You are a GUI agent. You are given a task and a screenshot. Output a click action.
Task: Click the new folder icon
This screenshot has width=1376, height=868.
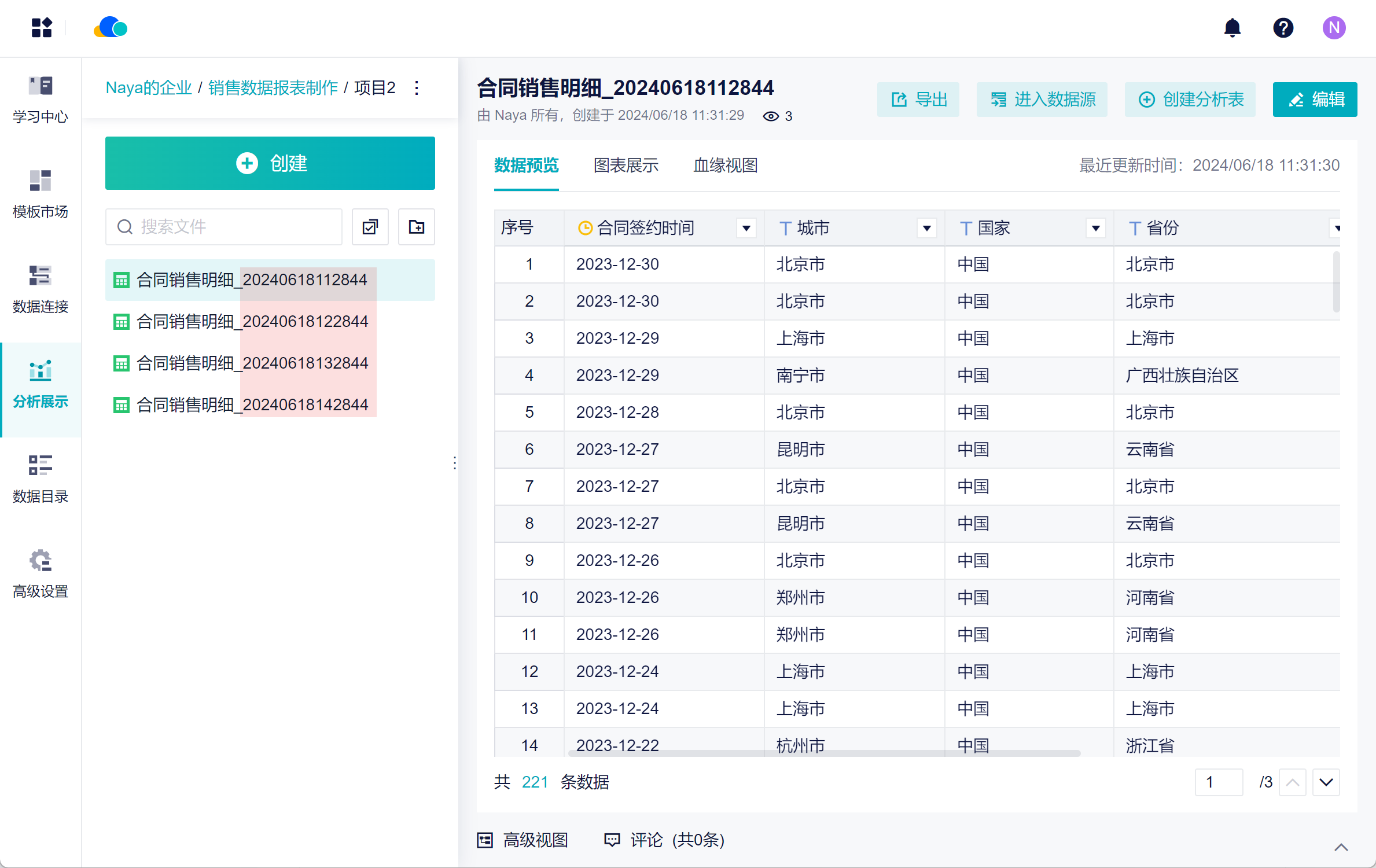click(x=416, y=227)
